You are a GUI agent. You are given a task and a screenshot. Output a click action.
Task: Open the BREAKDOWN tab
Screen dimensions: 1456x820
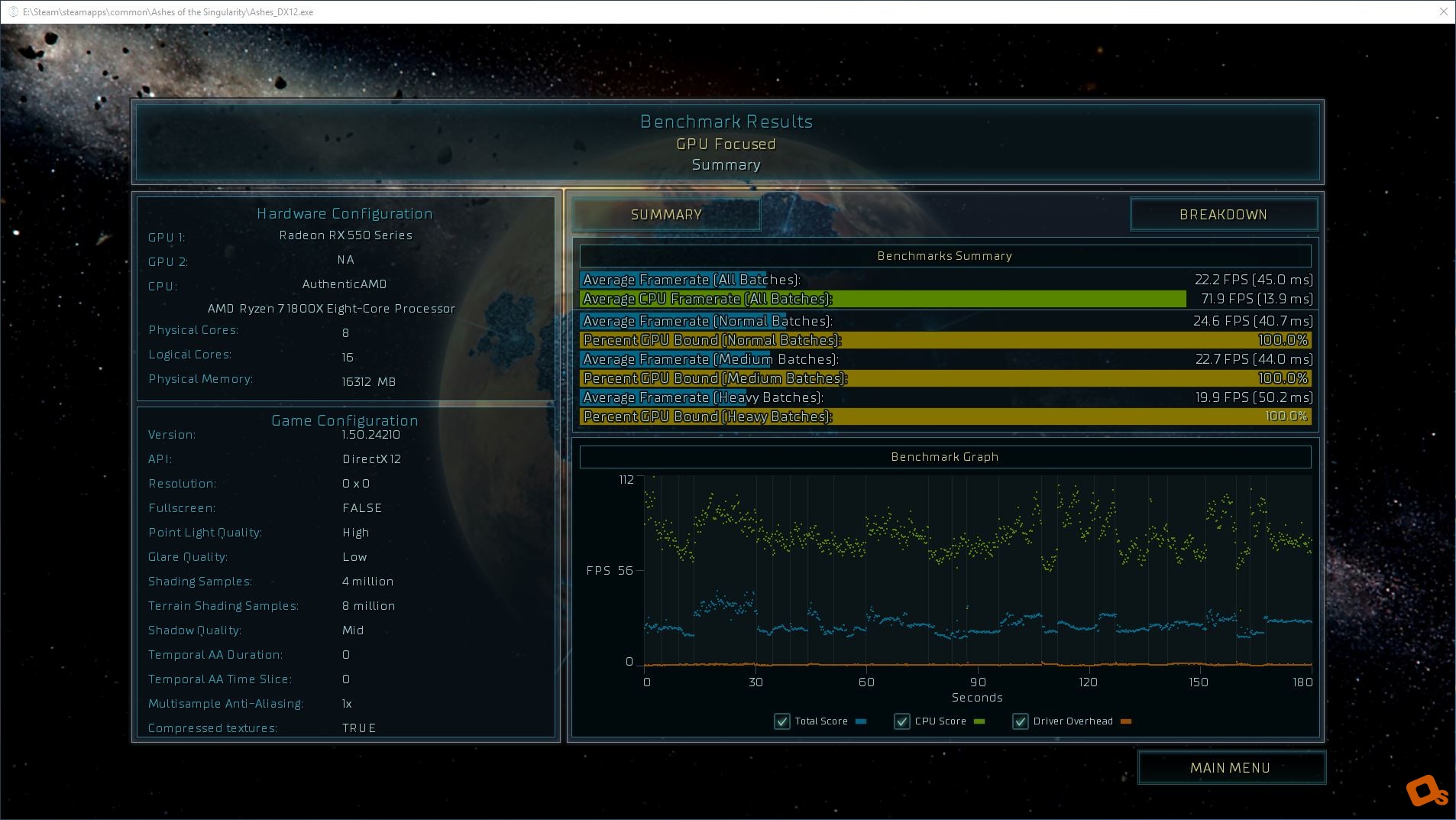[1223, 215]
